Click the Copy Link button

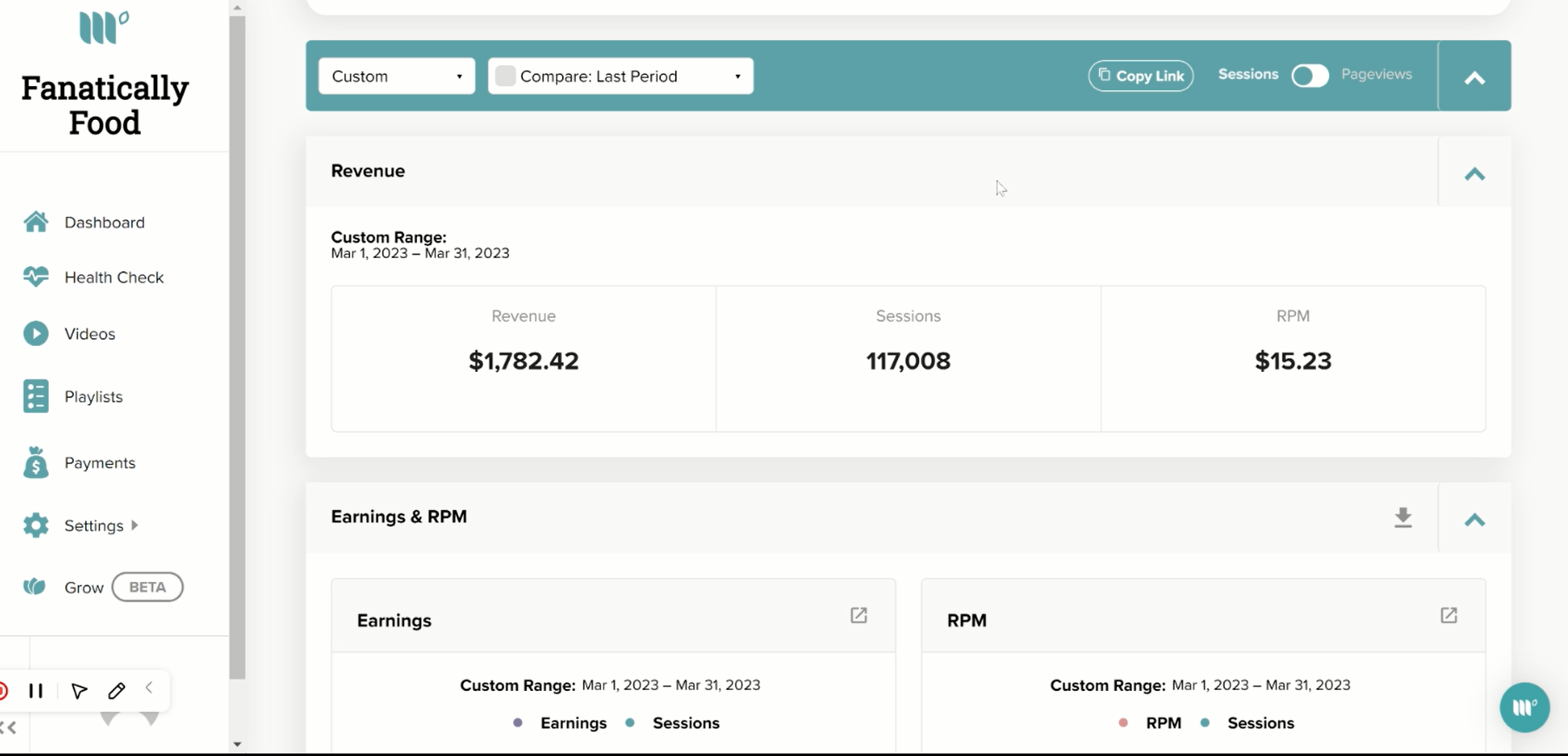click(x=1141, y=76)
